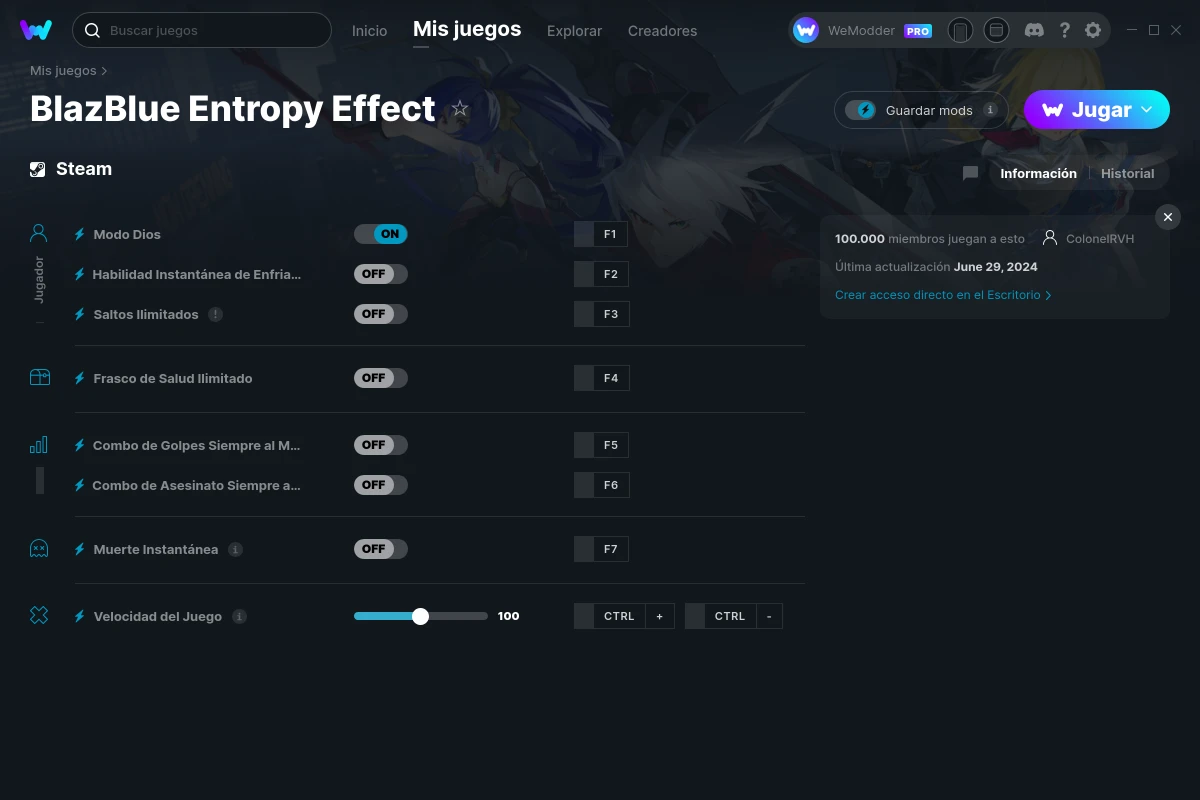Click the Guardar mods button
This screenshot has width=1200, height=800.
tap(920, 110)
